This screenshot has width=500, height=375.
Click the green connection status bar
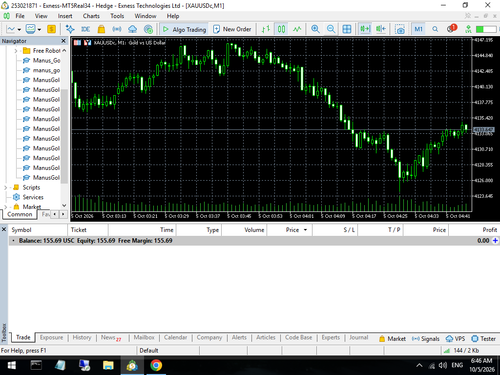tap(486, 29)
